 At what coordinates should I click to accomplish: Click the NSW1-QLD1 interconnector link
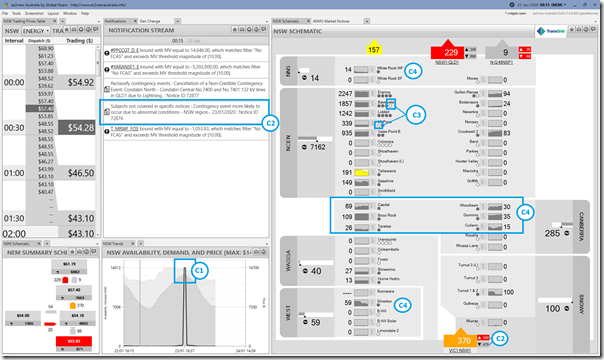tap(447, 62)
